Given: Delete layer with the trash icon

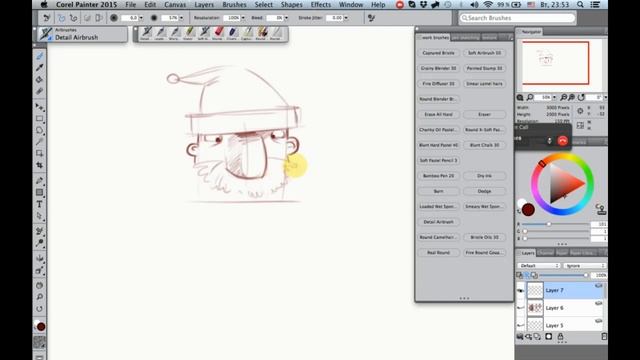Looking at the screenshot, I should pyautogui.click(x=604, y=336).
